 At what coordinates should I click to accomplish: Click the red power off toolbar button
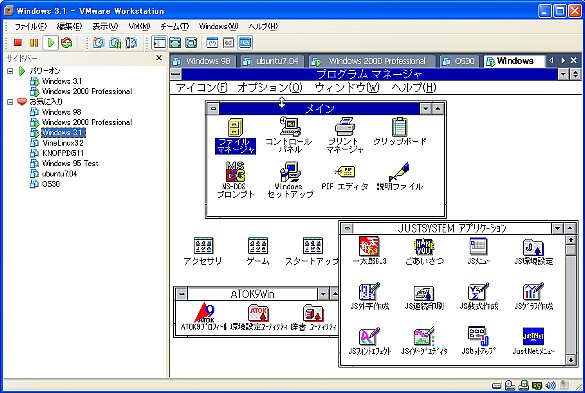(18, 43)
